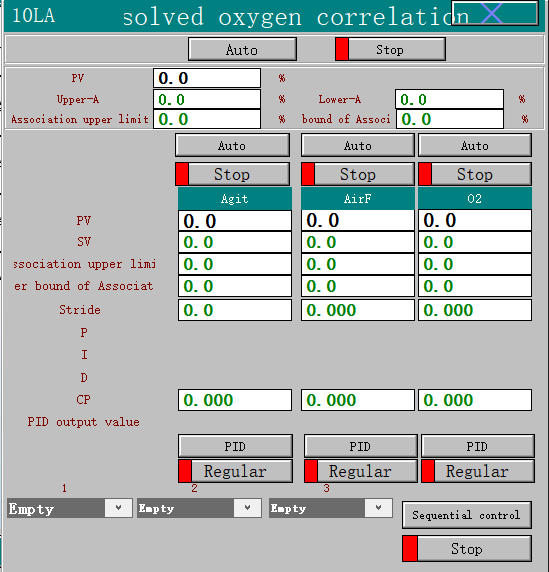Click the Stride row label

pyautogui.click(x=80, y=310)
